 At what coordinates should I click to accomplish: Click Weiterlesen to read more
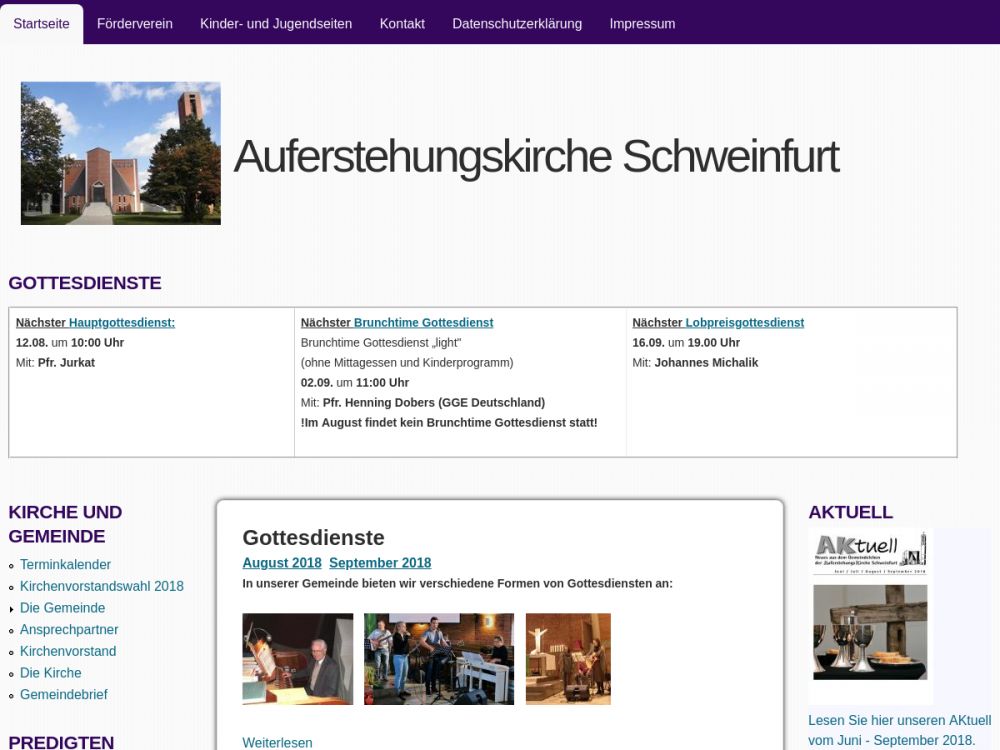[x=277, y=743]
